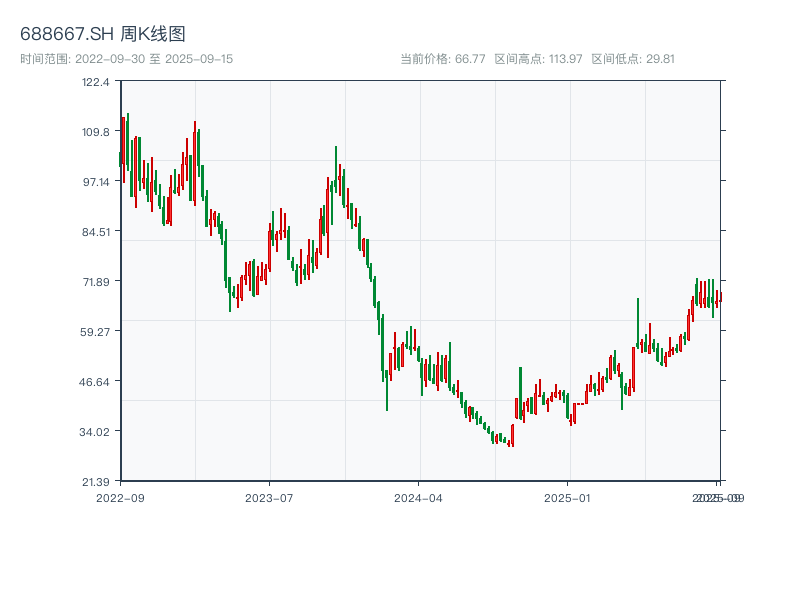The image size is (800, 600).
Task: Click the 当前价格: 66.77 label
Action: click(x=442, y=59)
